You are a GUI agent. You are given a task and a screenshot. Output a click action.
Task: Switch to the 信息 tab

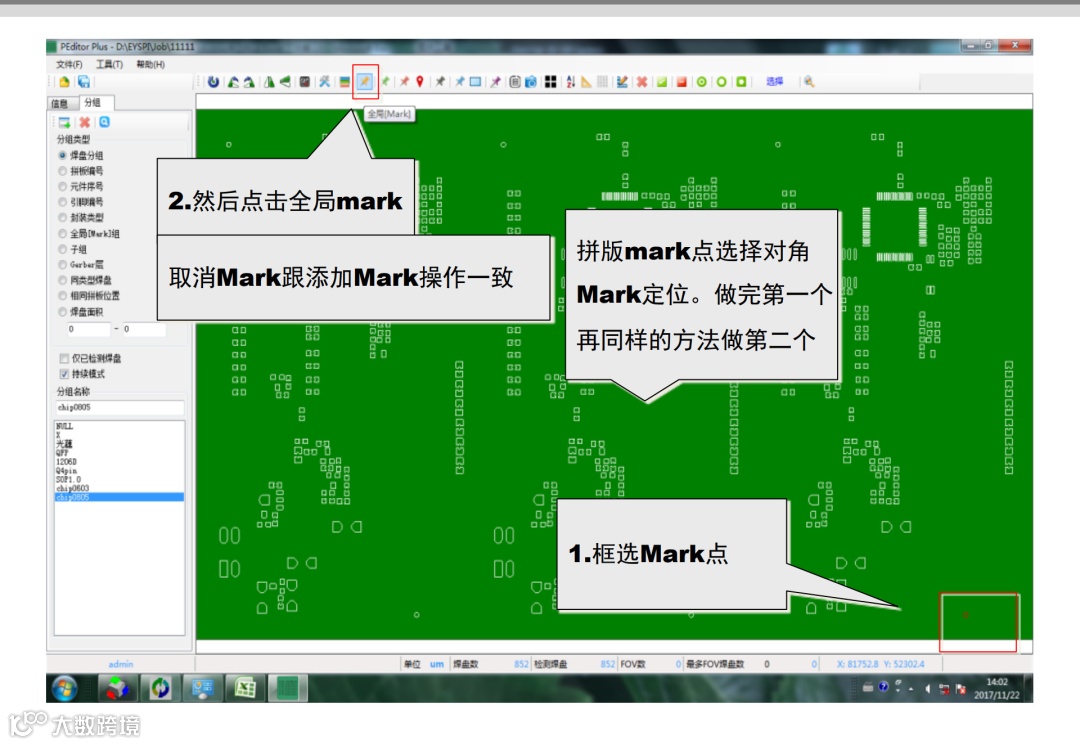click(x=61, y=103)
